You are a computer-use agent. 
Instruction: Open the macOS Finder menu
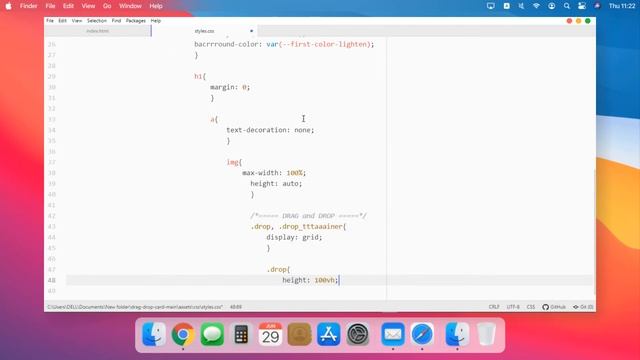[x=29, y=6]
